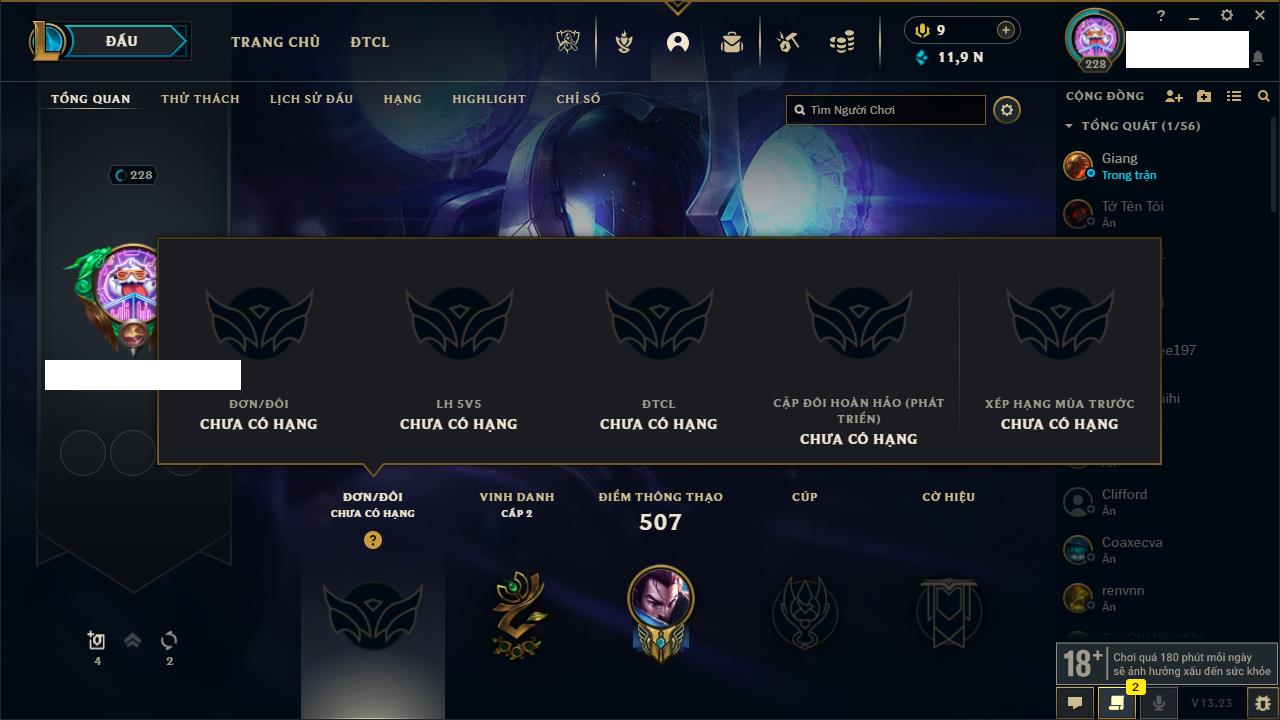Toggle the microphone mute button
The image size is (1280, 720).
pos(1158,703)
